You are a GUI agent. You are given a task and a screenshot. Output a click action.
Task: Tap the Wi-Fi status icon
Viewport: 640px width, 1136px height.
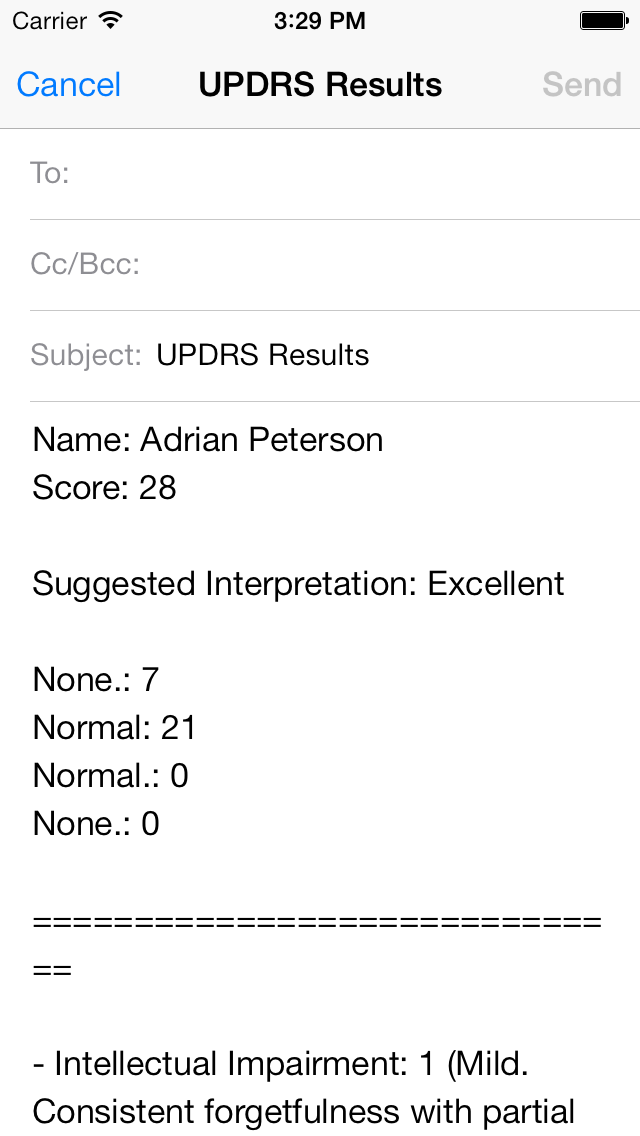(x=111, y=20)
